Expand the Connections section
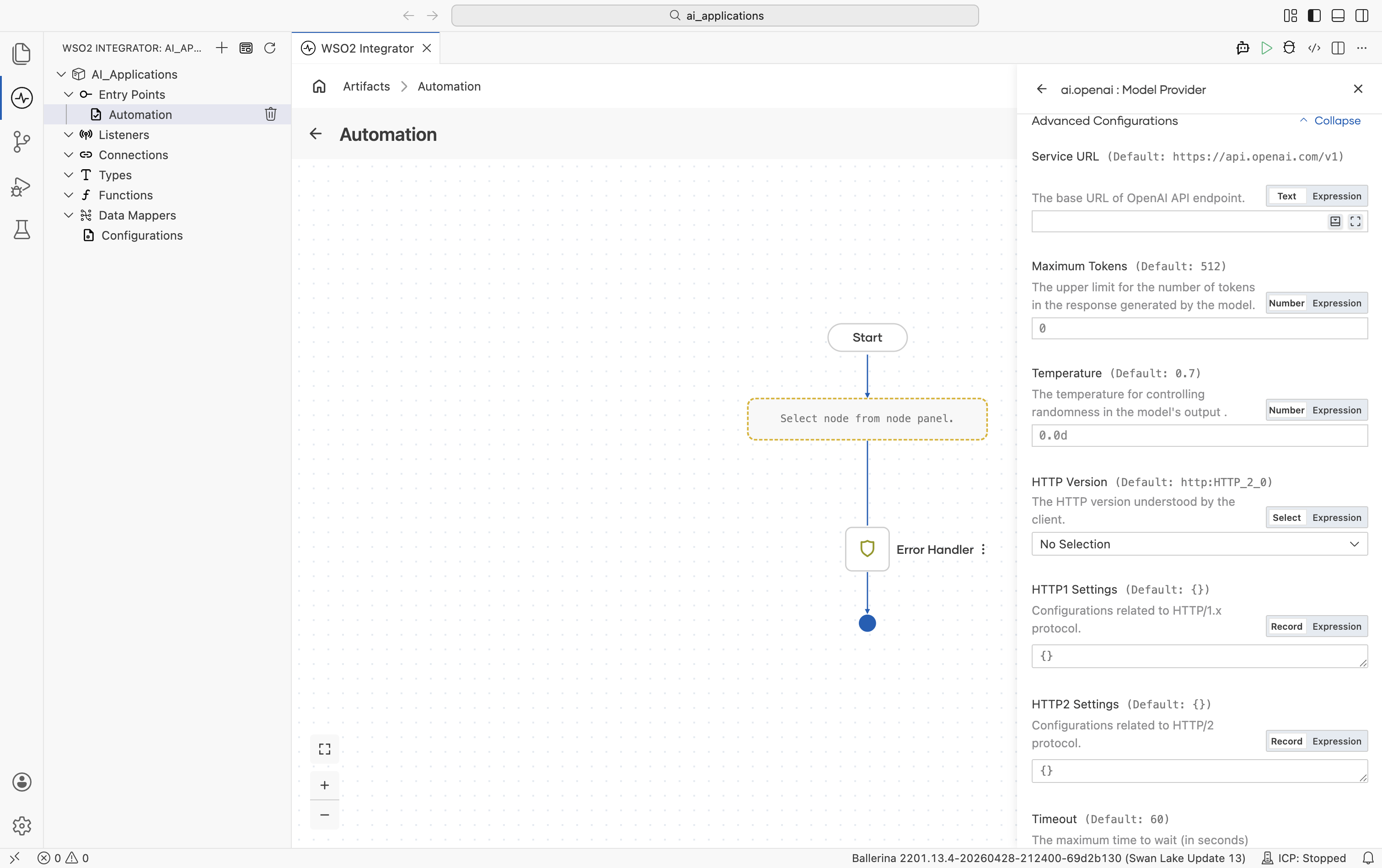The width and height of the screenshot is (1382, 868). point(68,155)
